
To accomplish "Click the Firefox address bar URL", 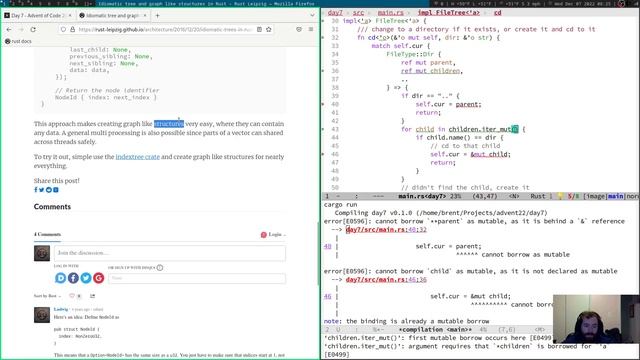I will 165,29.
